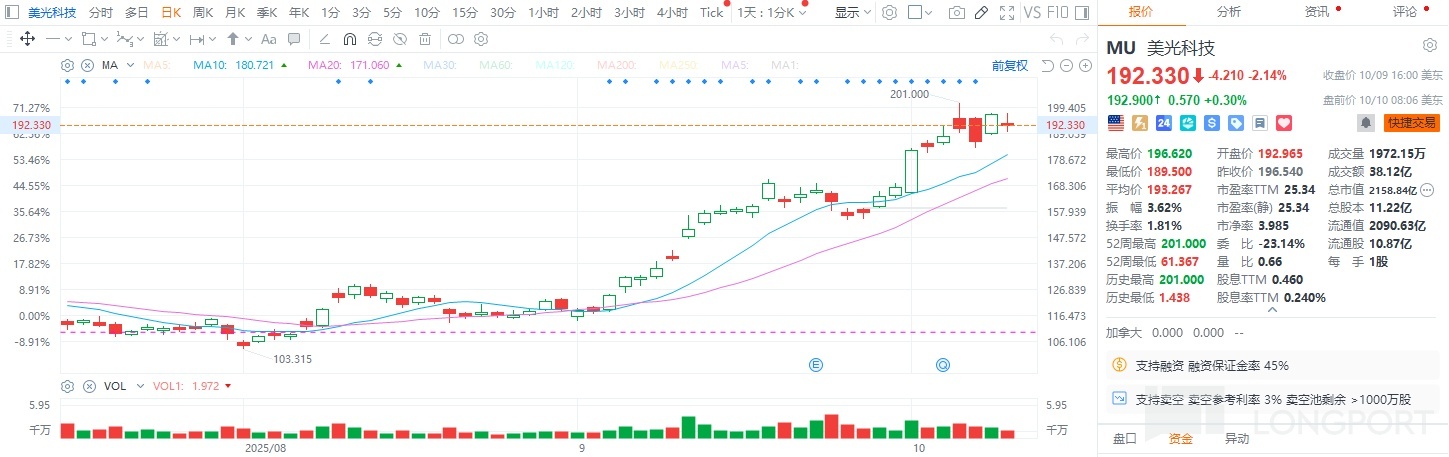Delete drawings with trash can icon
The height and width of the screenshot is (457, 1449).
coord(425,39)
